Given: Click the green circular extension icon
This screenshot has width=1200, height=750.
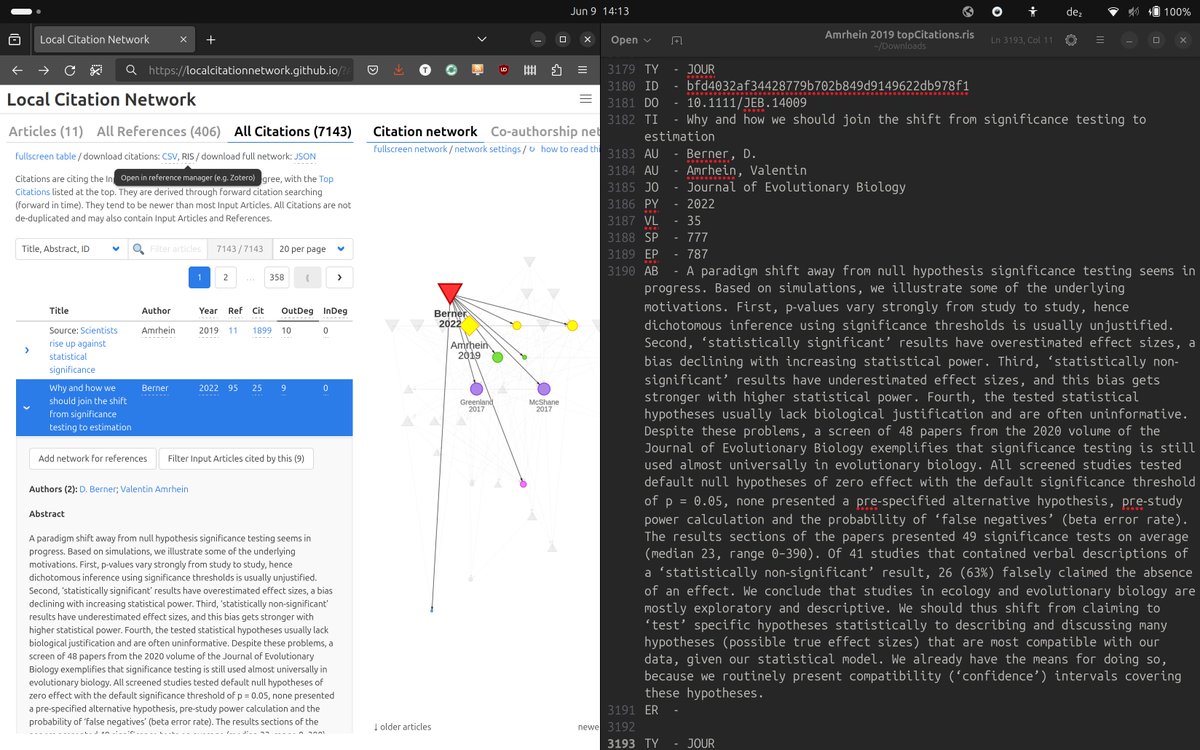Looking at the screenshot, I should (x=451, y=71).
